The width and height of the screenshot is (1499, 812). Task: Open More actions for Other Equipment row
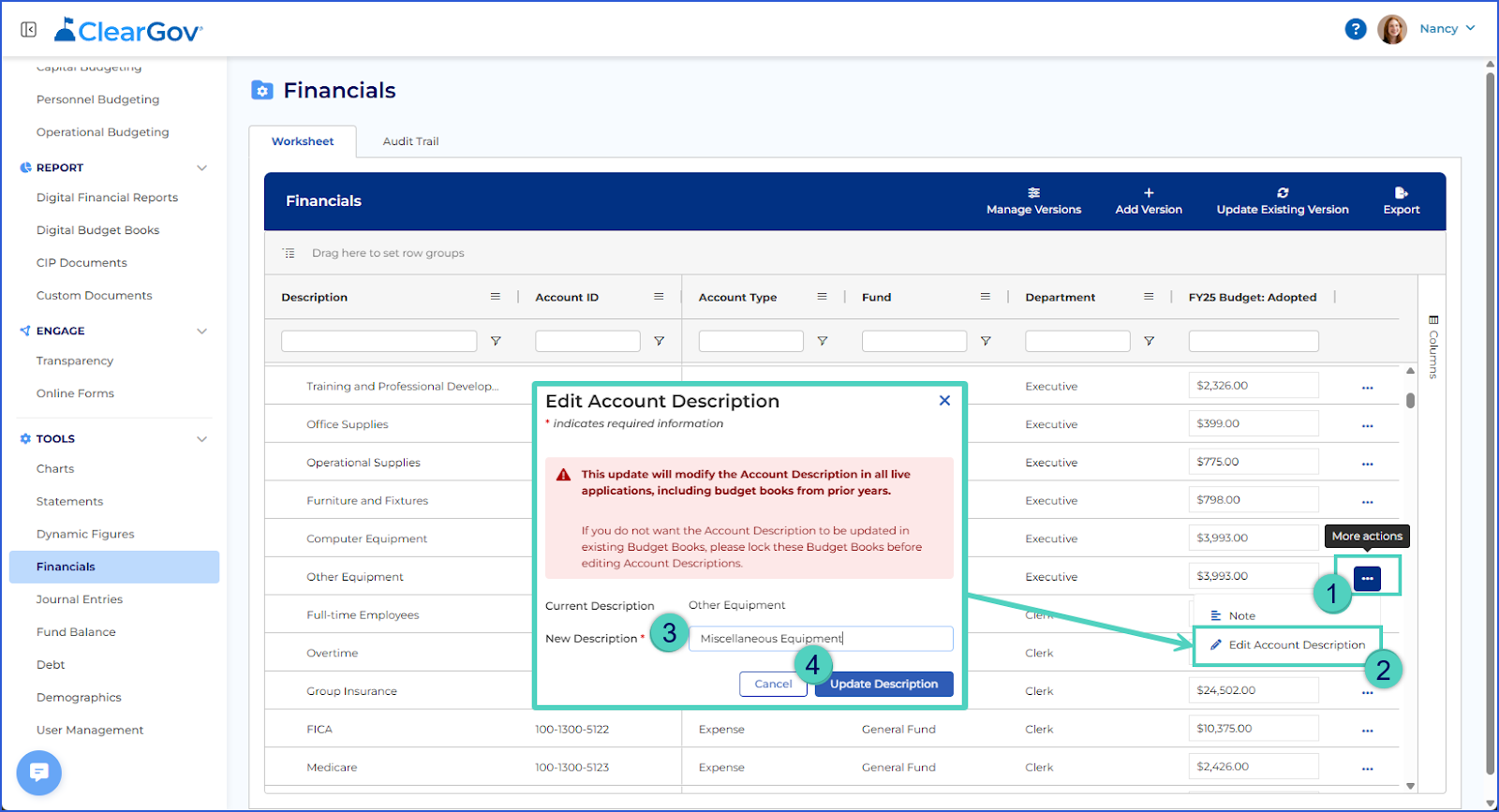1367,578
